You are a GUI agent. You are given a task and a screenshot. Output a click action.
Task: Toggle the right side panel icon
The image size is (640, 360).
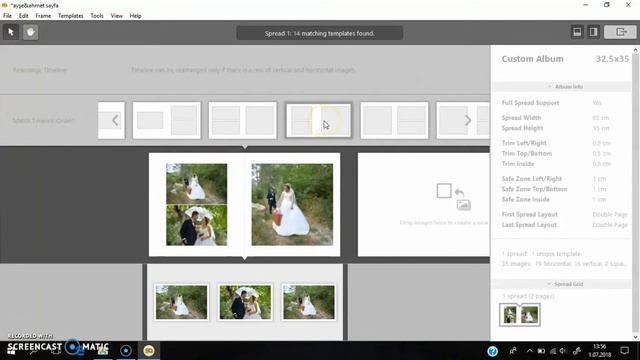[593, 32]
